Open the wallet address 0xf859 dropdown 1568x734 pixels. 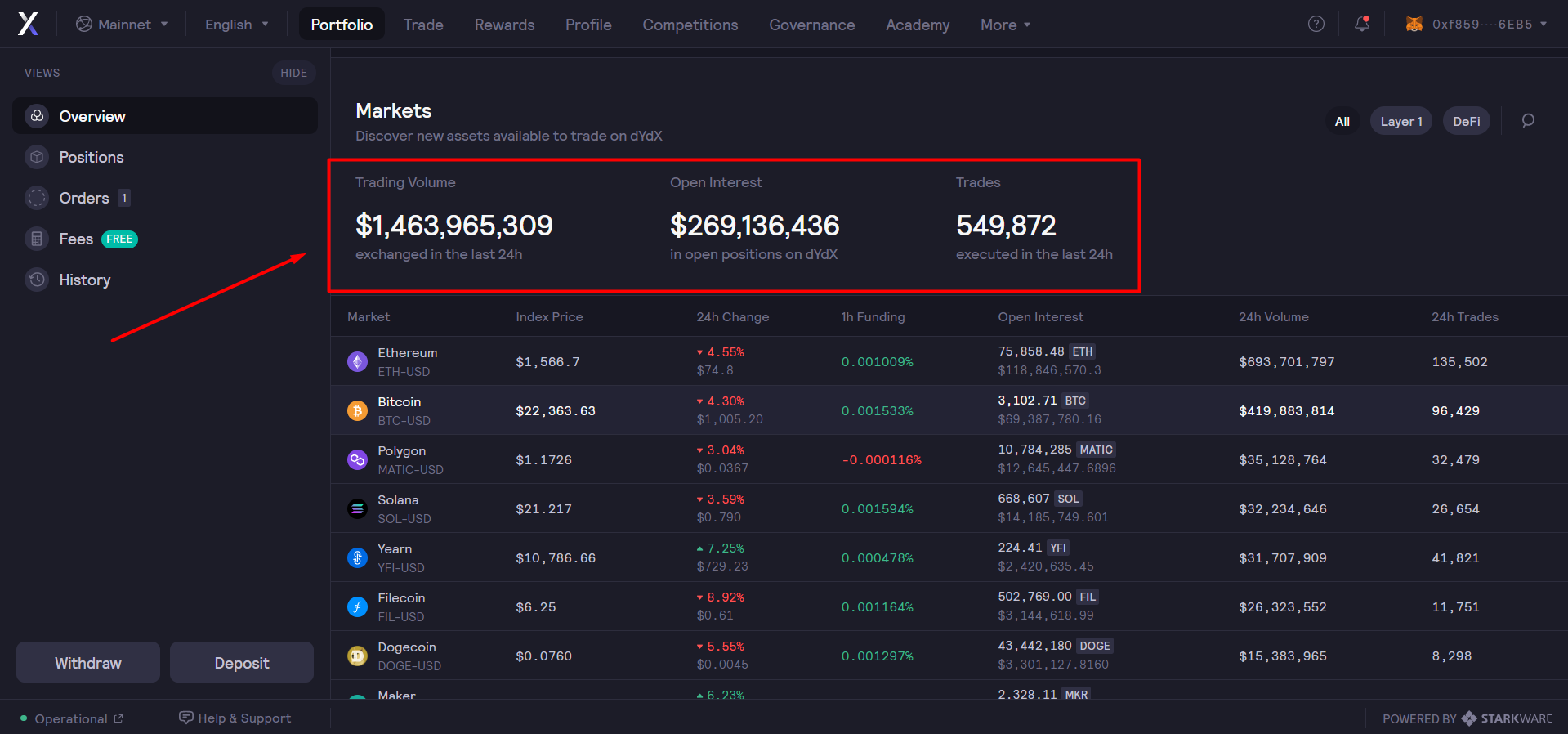point(1476,25)
